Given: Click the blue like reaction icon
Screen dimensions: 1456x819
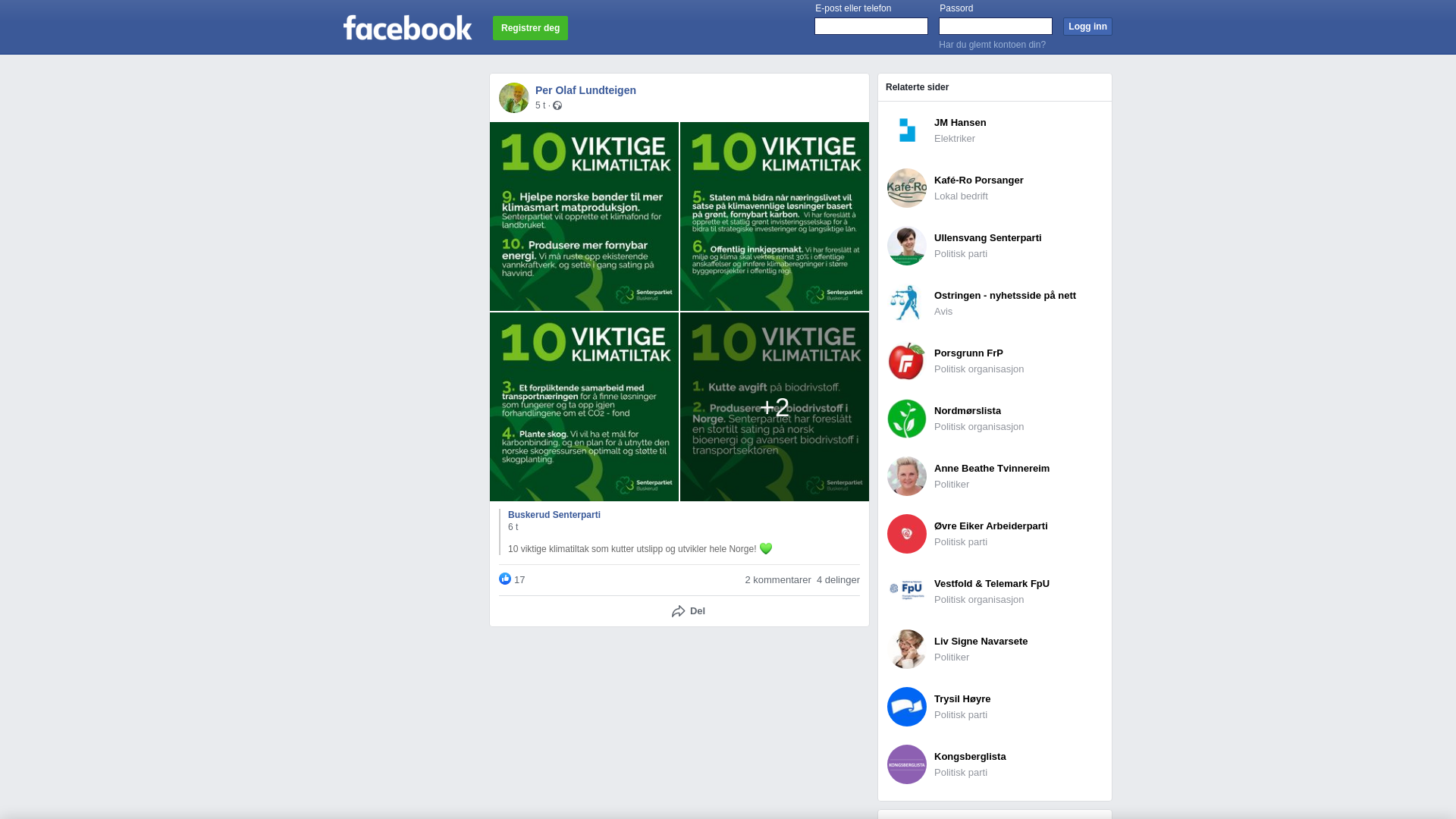Looking at the screenshot, I should 505,579.
